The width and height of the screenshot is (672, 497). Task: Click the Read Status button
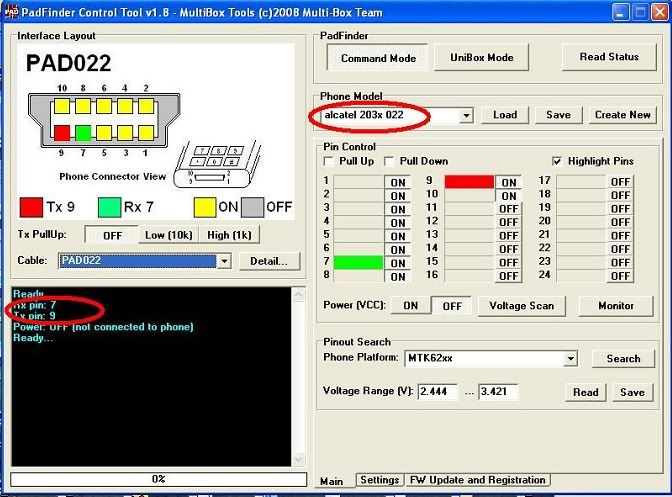point(609,57)
